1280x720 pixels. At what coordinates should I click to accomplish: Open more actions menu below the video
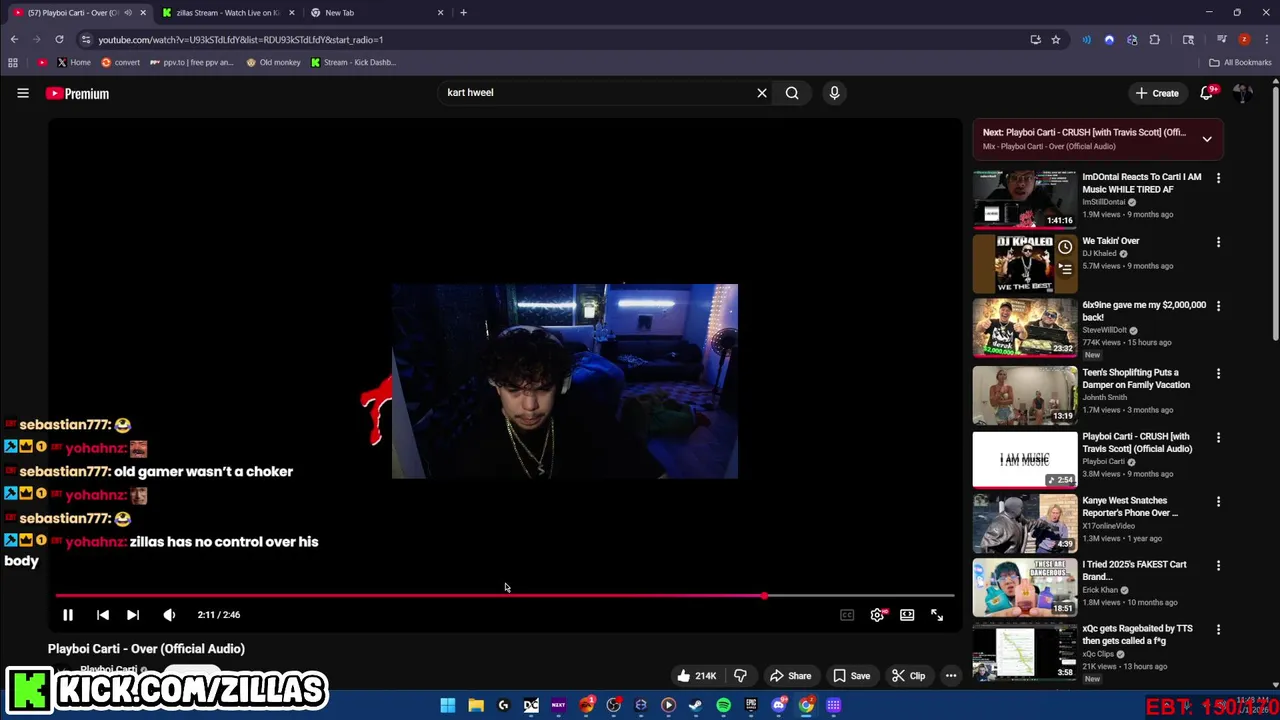click(x=951, y=676)
